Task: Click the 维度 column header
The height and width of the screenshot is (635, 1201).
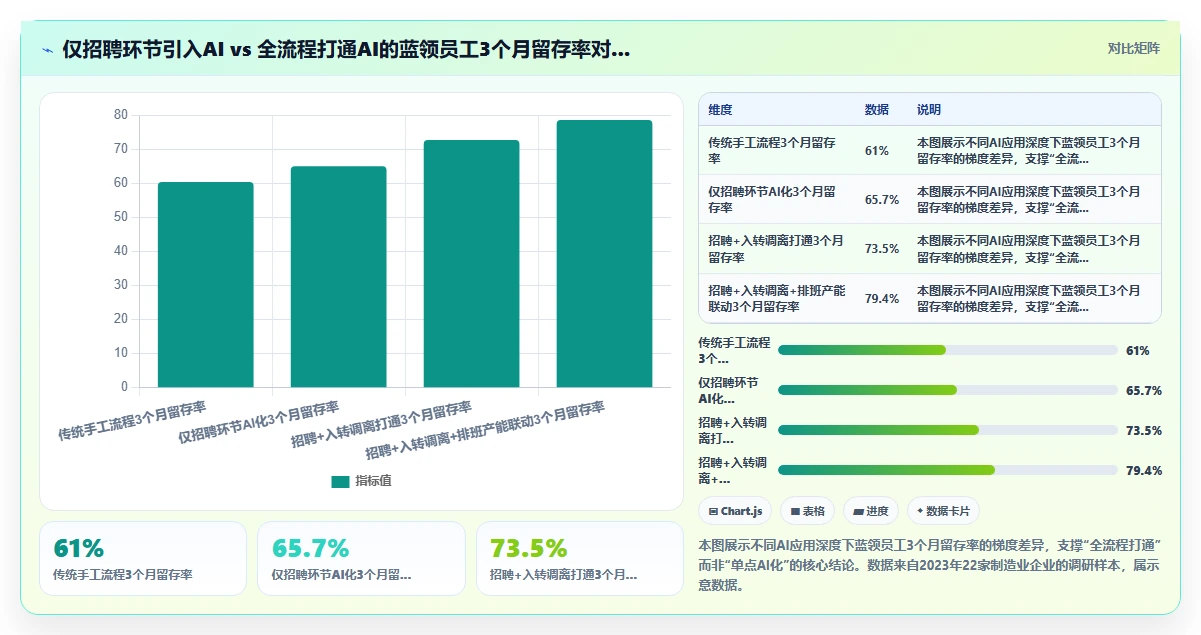Action: tap(720, 110)
